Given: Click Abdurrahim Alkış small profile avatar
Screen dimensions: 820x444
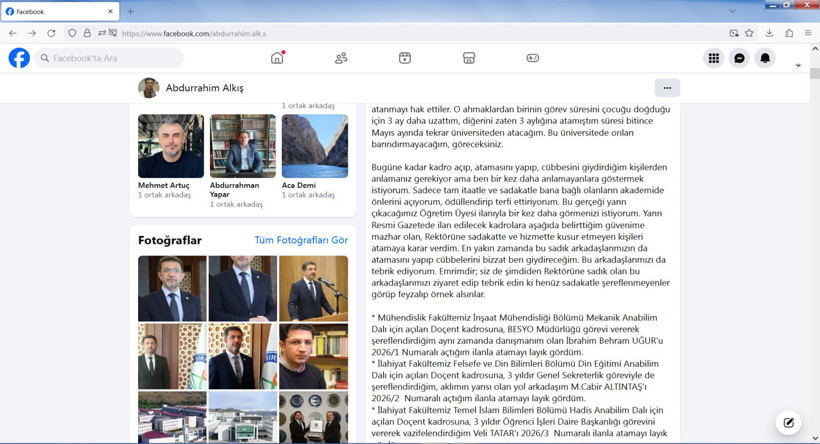Looking at the screenshot, I should pos(149,88).
